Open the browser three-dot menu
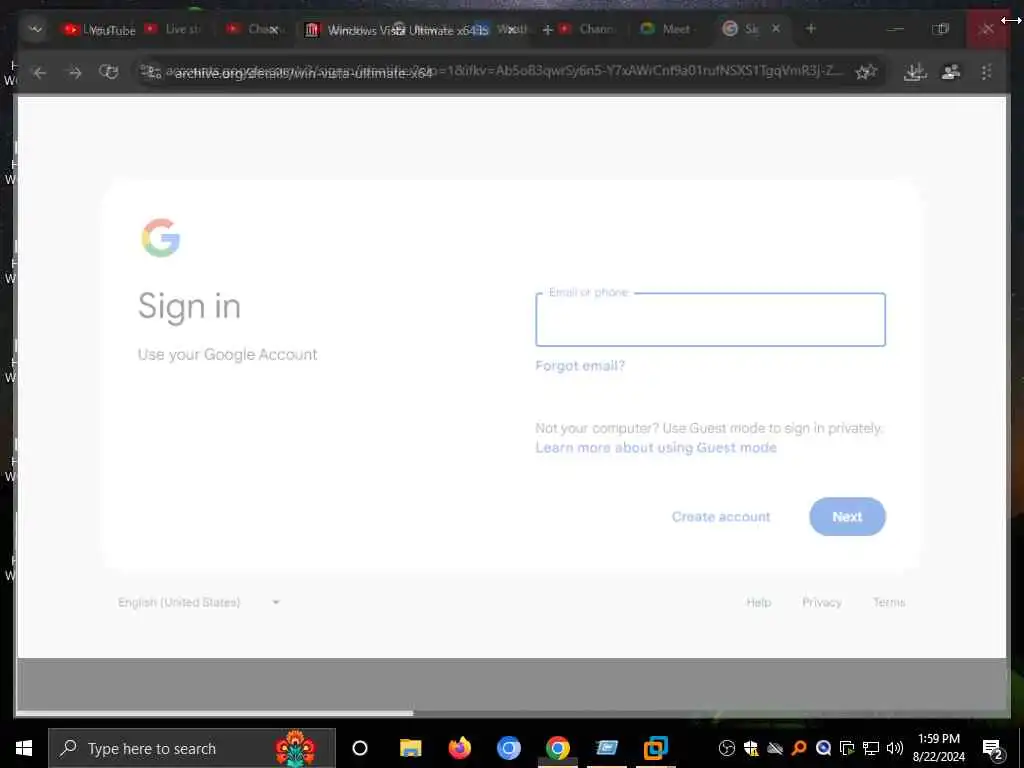This screenshot has height=768, width=1024. (986, 72)
